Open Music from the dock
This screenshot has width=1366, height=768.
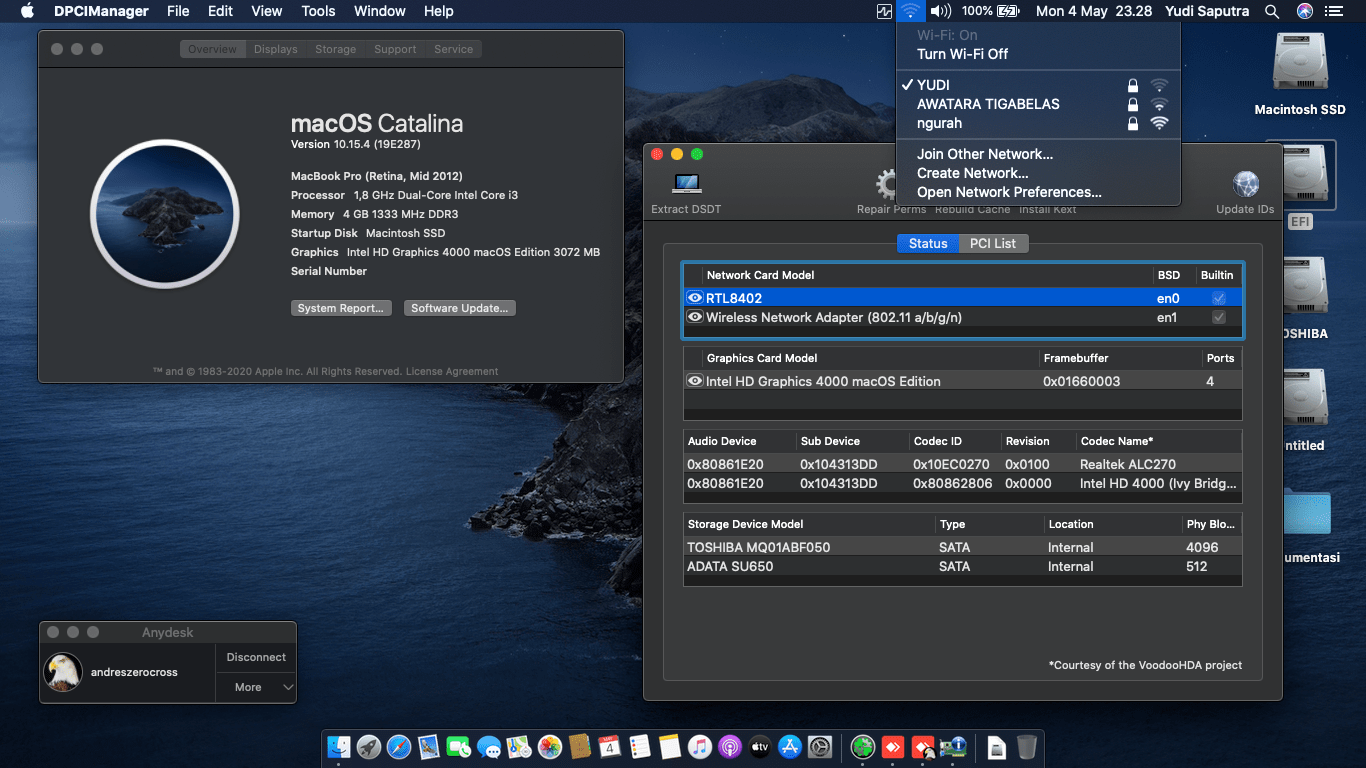point(700,746)
